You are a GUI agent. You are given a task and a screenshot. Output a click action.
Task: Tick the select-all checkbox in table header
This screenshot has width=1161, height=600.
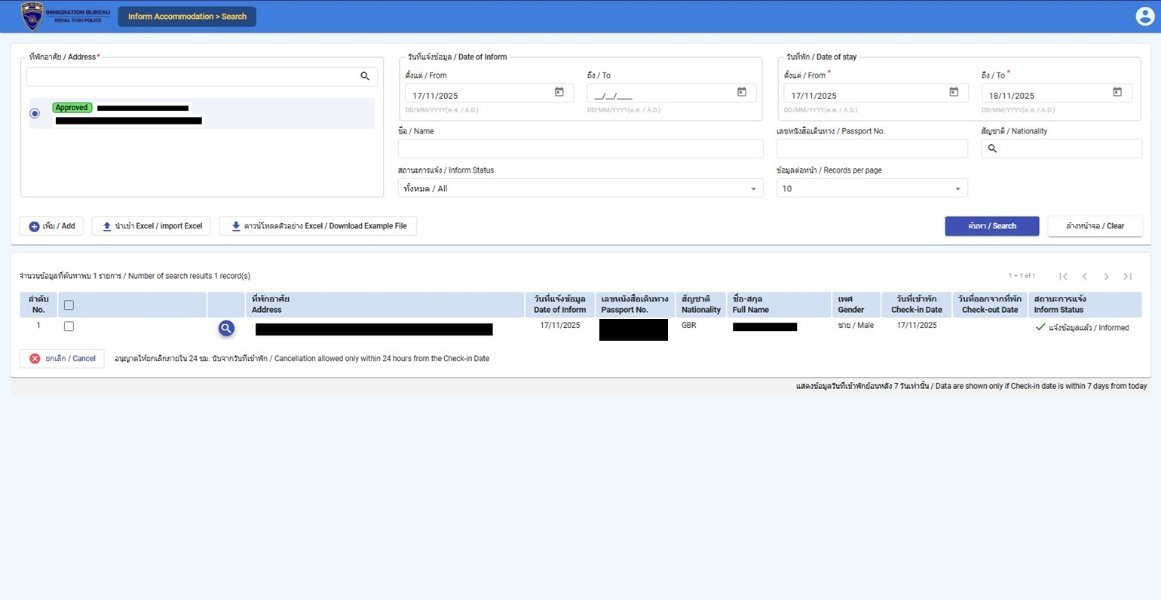[69, 305]
